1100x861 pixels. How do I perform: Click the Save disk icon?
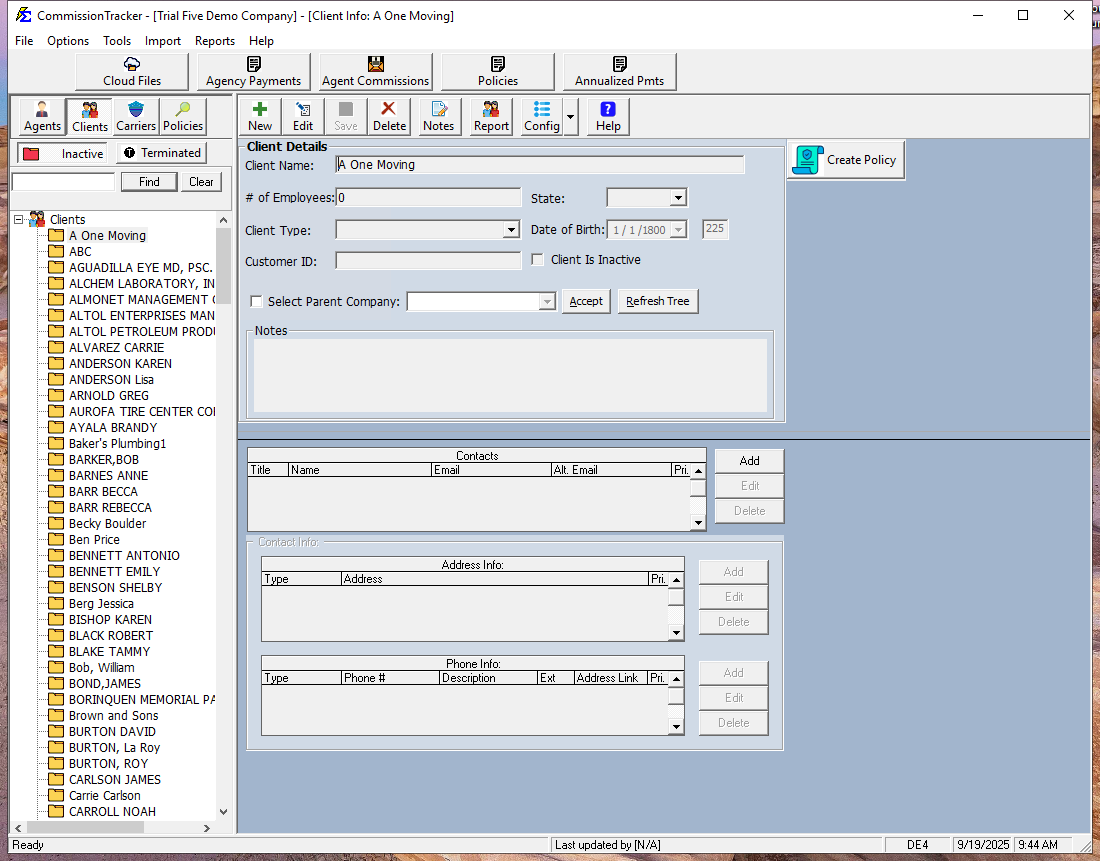click(x=345, y=116)
